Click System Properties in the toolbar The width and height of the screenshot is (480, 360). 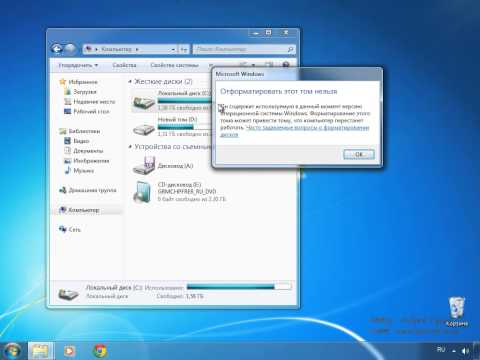pos(174,65)
